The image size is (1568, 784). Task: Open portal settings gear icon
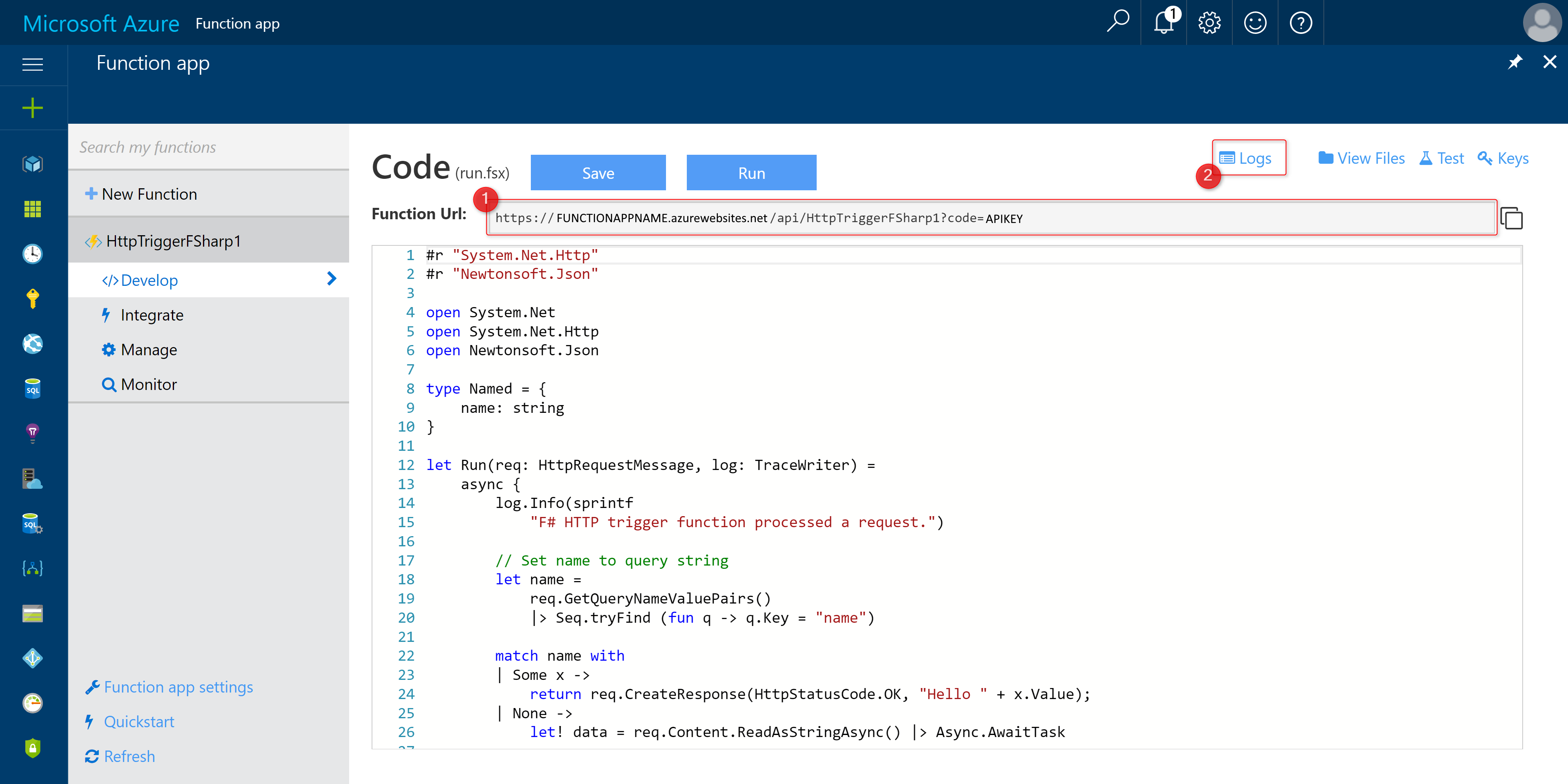[1209, 23]
